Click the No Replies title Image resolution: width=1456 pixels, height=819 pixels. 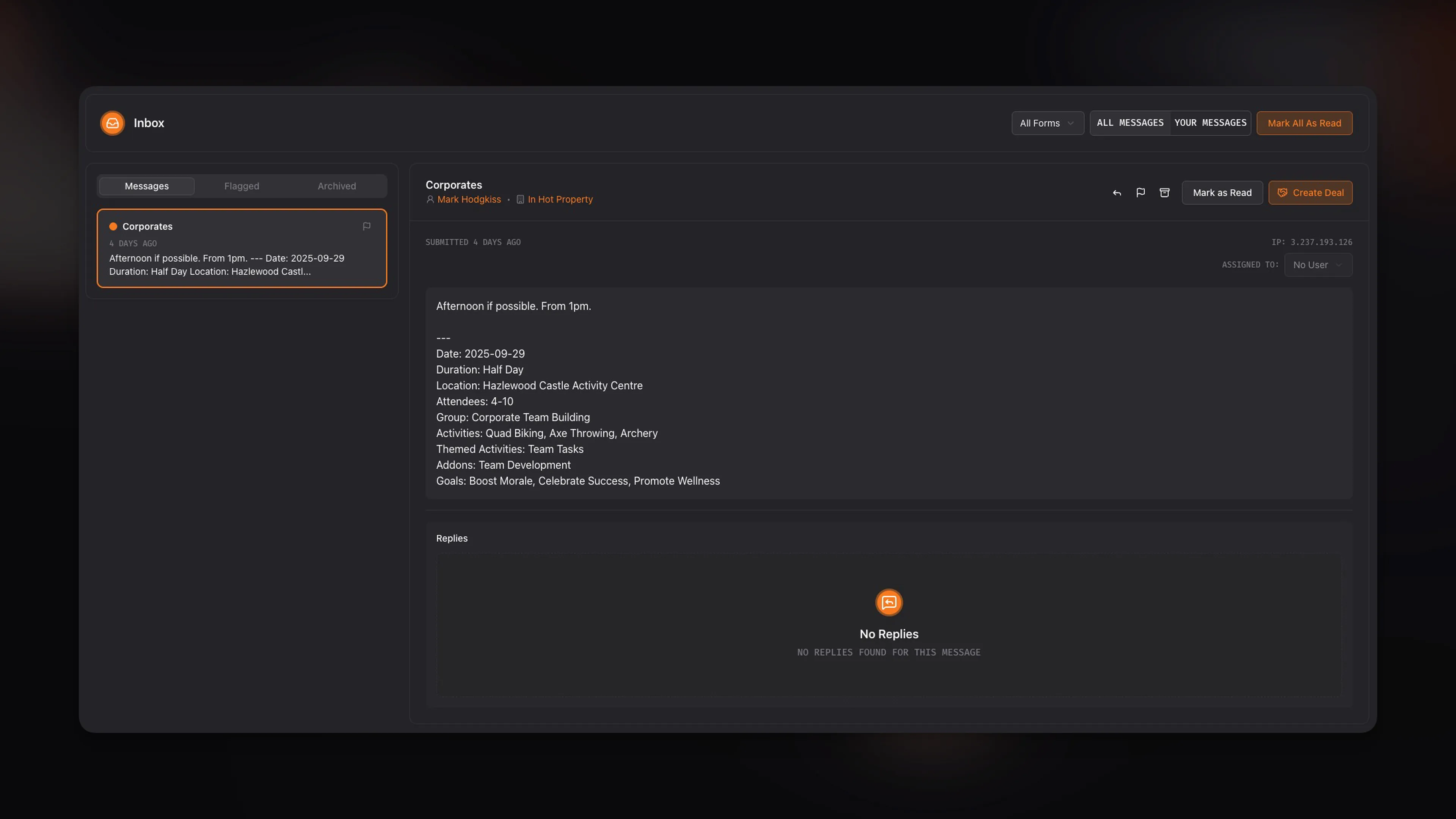click(x=889, y=634)
